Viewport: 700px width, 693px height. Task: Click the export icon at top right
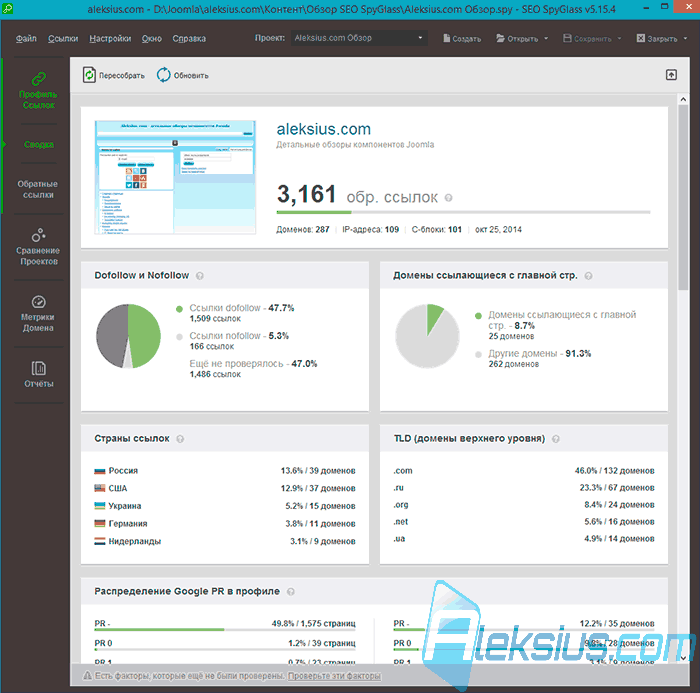click(x=671, y=75)
